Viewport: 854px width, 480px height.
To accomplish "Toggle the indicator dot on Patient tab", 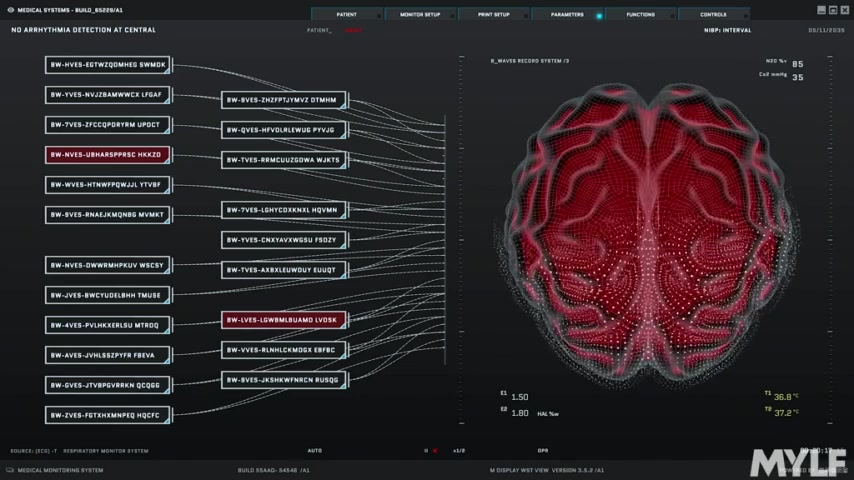I will tap(379, 16).
